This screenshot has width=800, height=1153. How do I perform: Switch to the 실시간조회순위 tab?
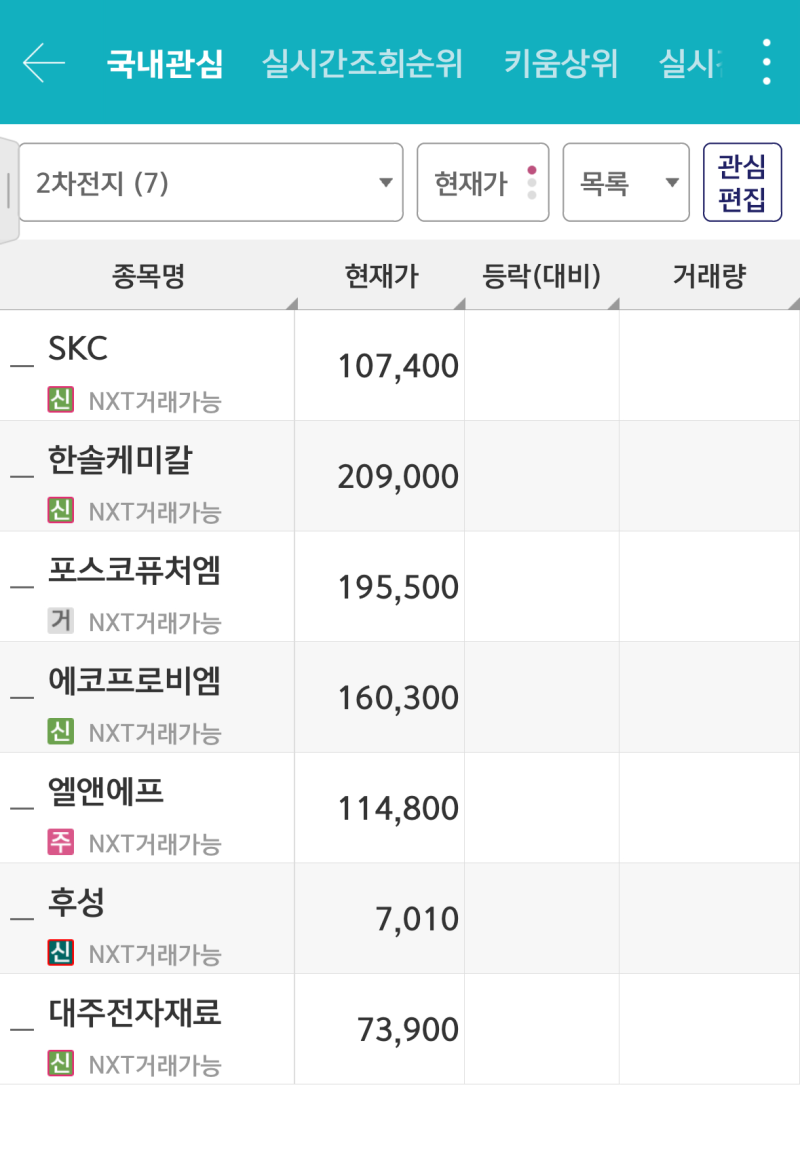click(360, 63)
